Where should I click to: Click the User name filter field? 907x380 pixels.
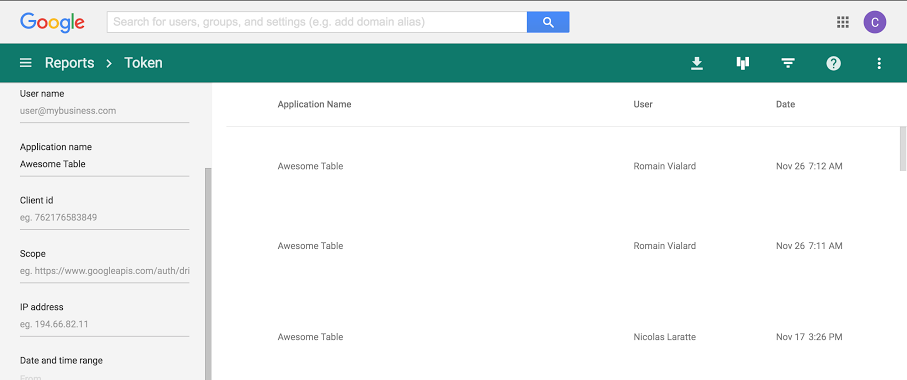[104, 111]
